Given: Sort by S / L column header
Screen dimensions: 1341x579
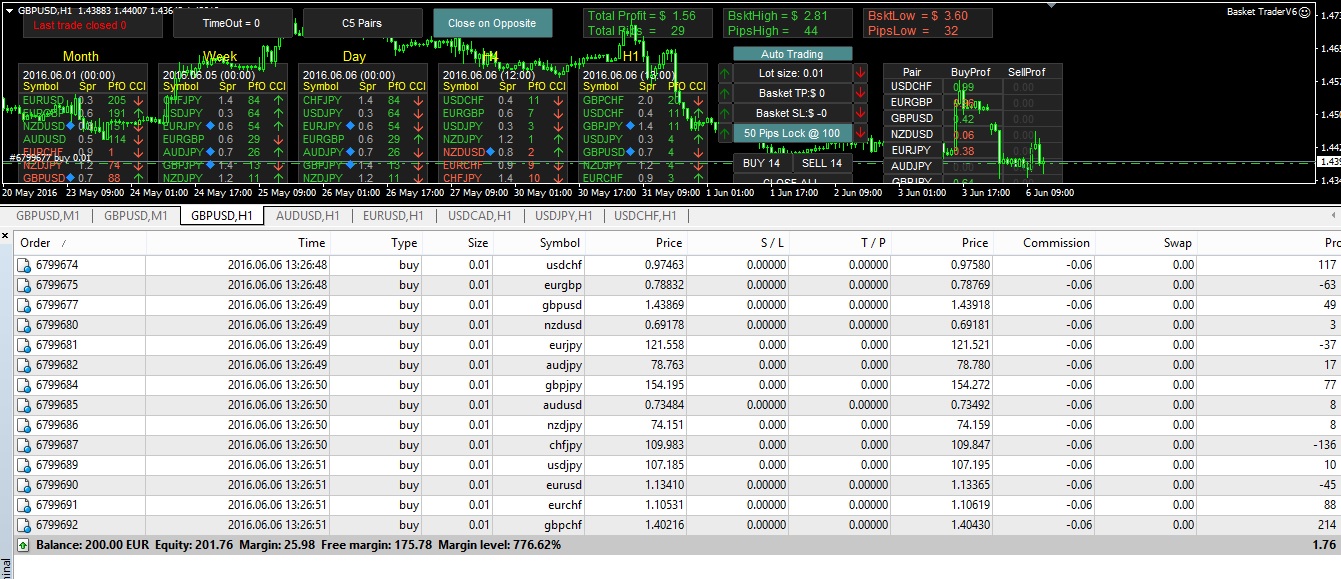Looking at the screenshot, I should pyautogui.click(x=738, y=243).
